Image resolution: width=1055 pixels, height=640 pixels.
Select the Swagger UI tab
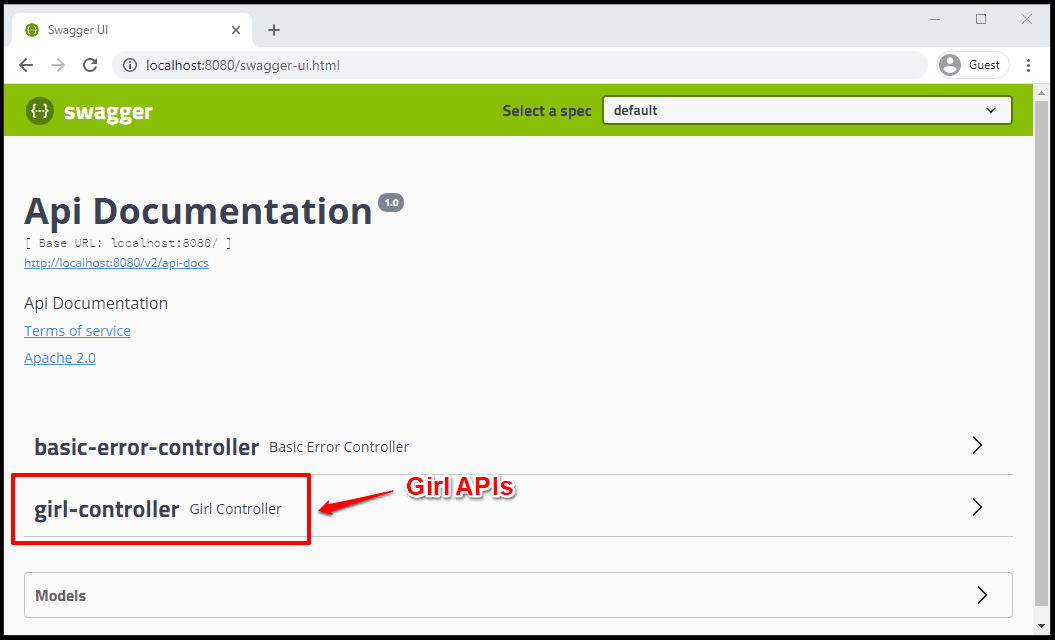[x=133, y=30]
